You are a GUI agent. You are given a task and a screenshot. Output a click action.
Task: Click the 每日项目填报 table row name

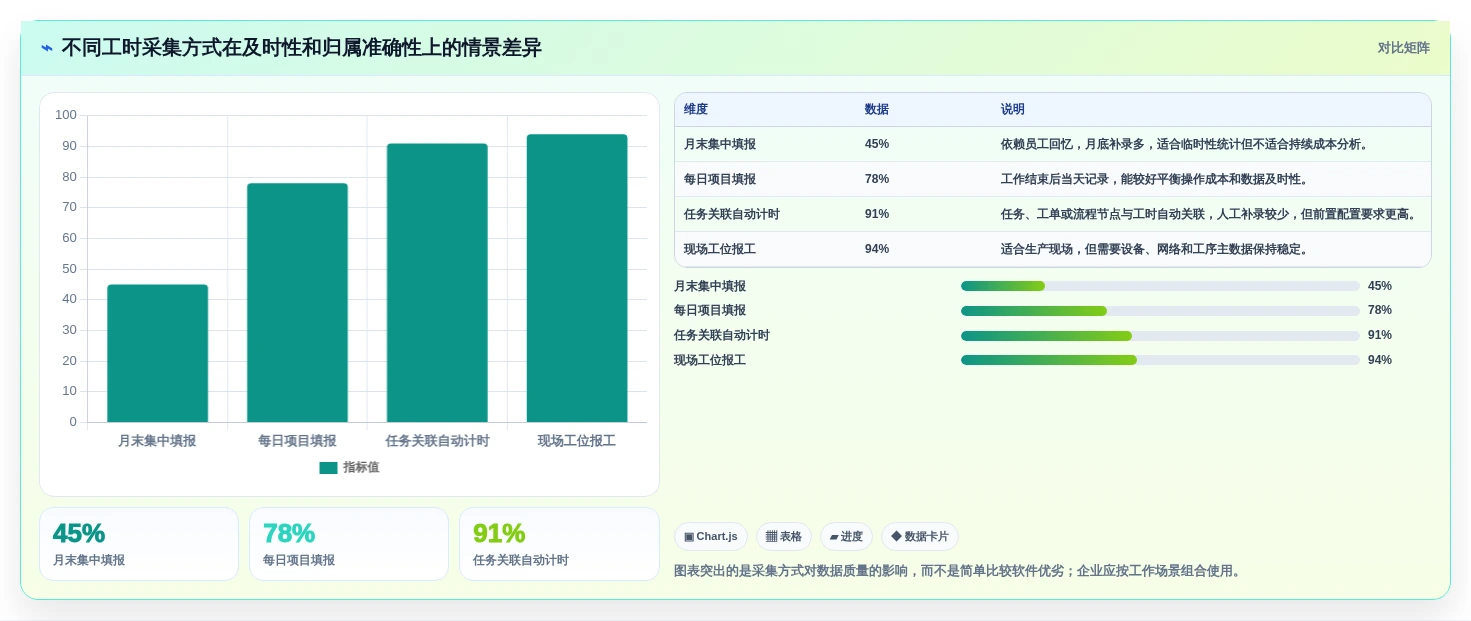coord(720,179)
